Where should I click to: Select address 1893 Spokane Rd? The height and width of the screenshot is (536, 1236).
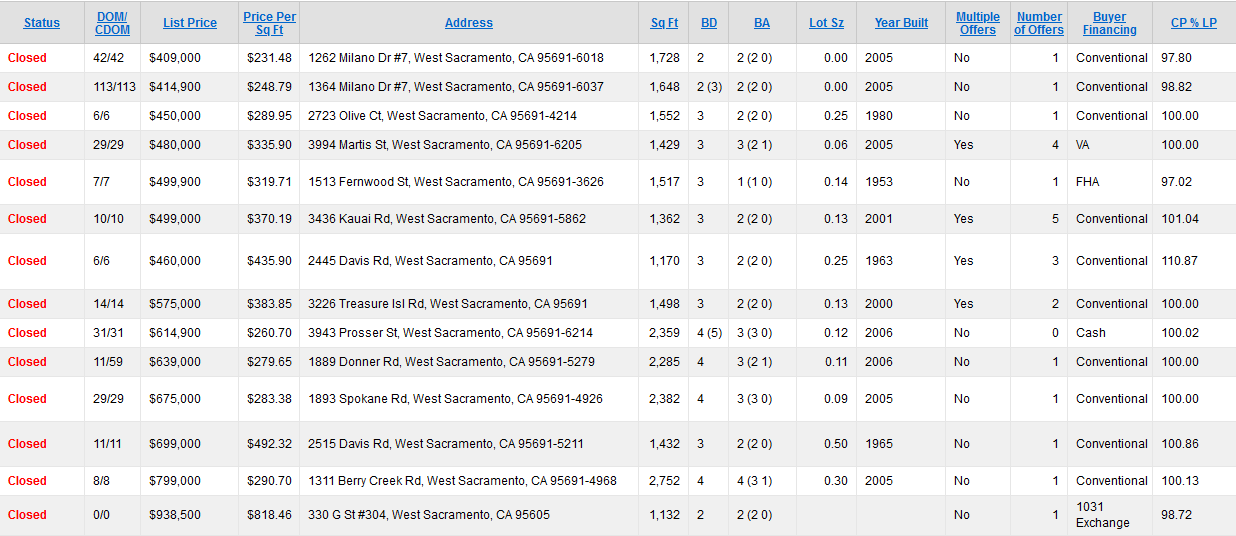456,399
